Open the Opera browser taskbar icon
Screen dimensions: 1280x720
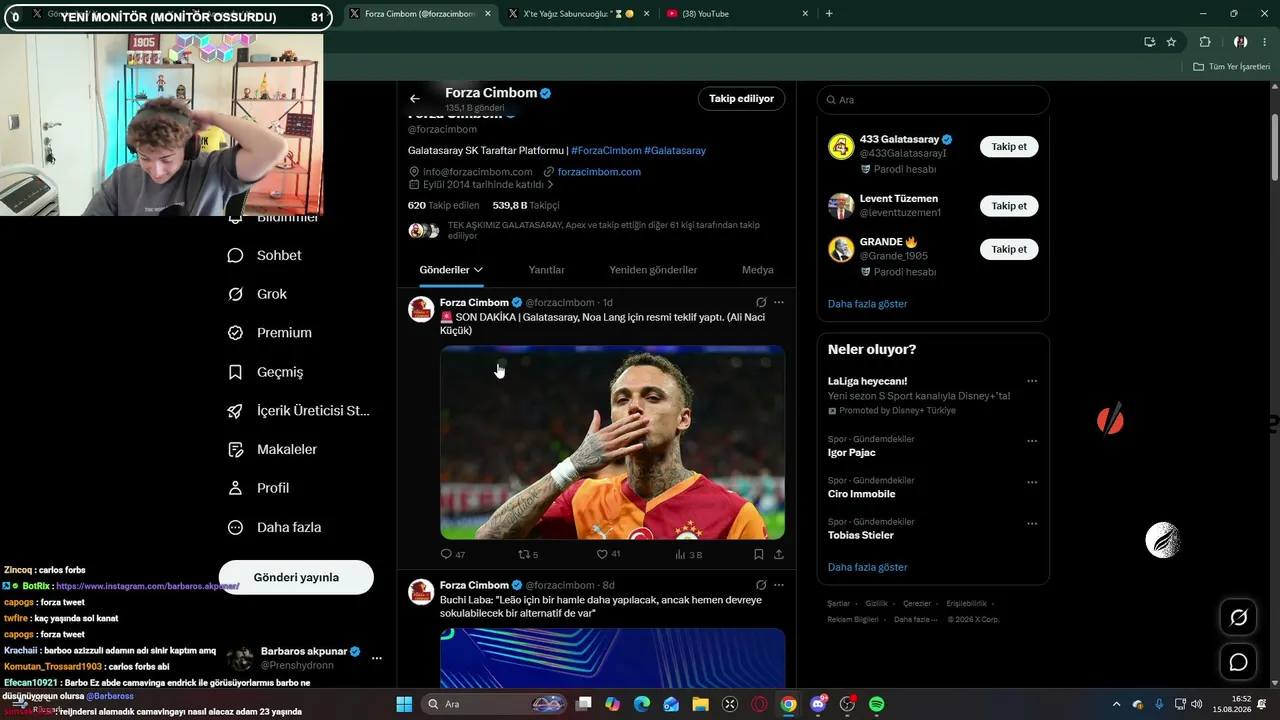(759, 704)
